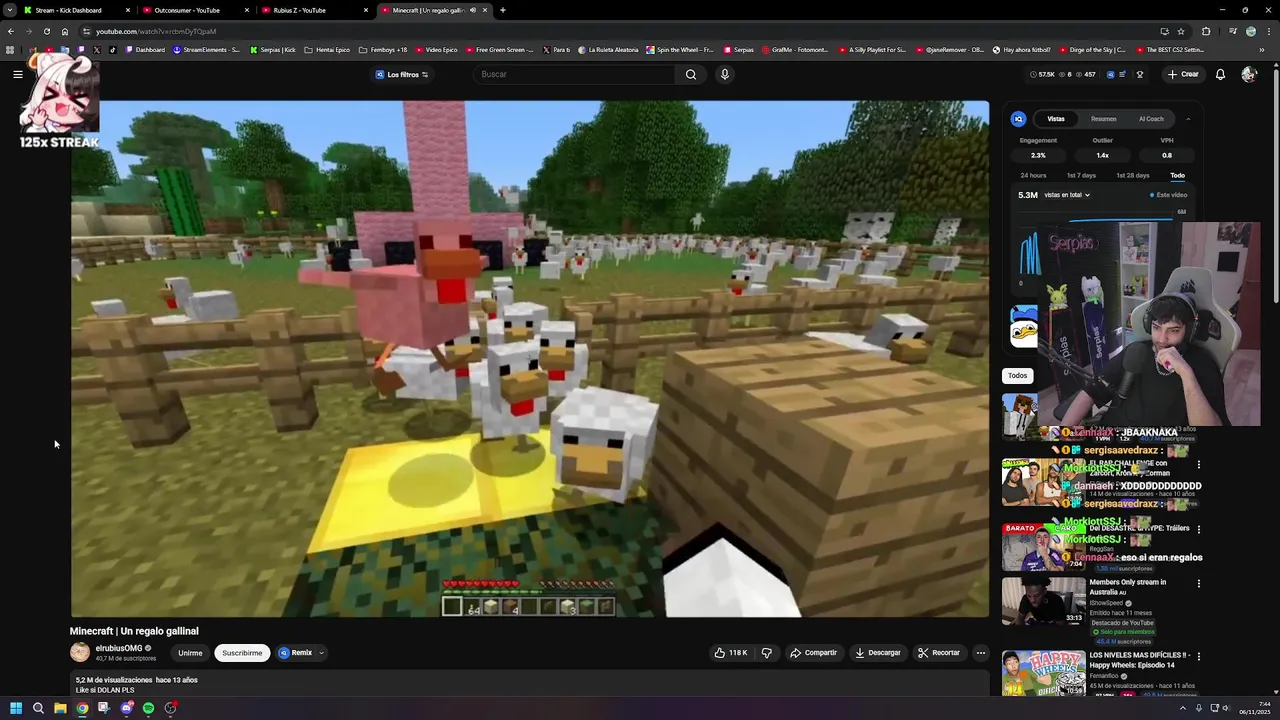Viewport: 1280px width, 720px height.
Task: Click the browser address bar
Action: point(620,31)
